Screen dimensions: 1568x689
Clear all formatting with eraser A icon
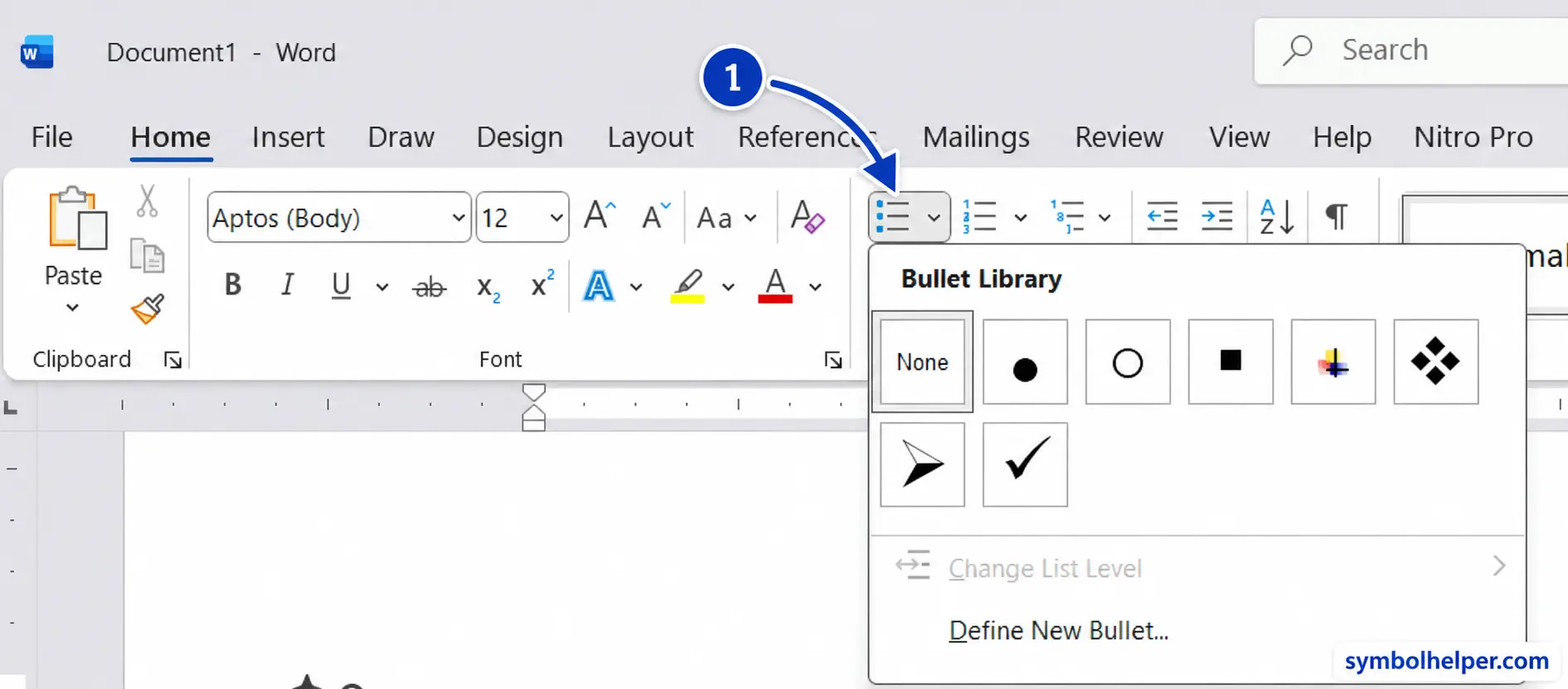point(806,216)
